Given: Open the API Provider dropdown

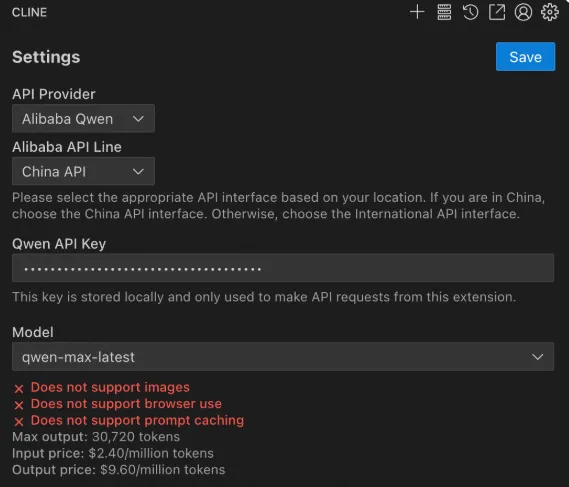Looking at the screenshot, I should click(x=83, y=119).
